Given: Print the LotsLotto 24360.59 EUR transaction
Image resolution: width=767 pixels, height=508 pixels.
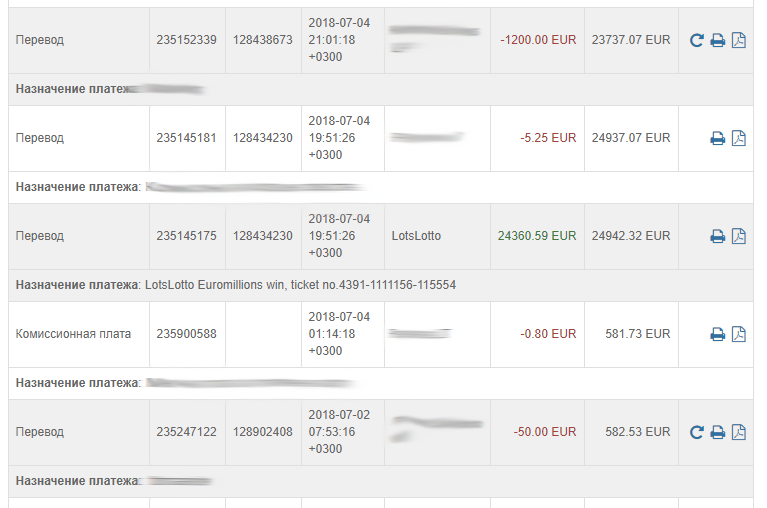Looking at the screenshot, I should [x=718, y=236].
